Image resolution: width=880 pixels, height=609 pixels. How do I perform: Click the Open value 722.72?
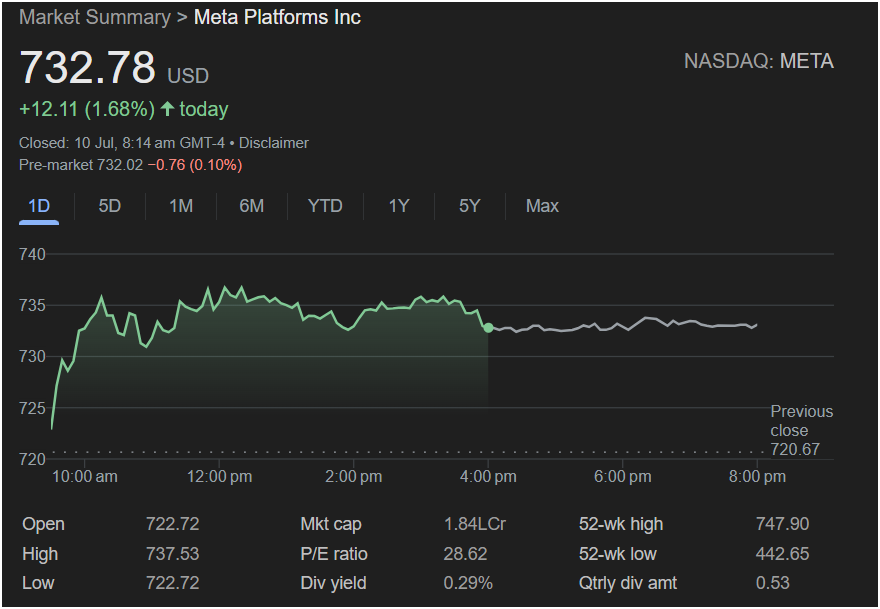click(172, 524)
